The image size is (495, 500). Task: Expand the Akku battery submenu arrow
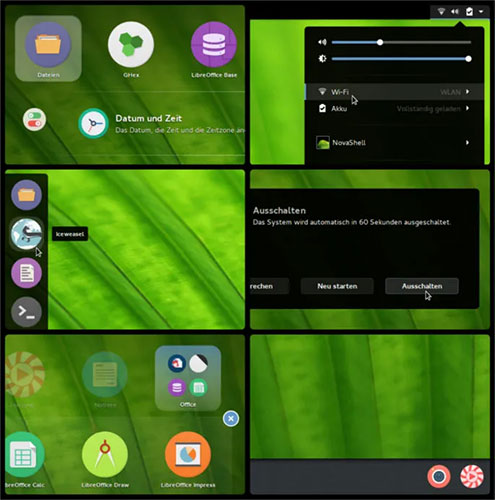tap(468, 108)
